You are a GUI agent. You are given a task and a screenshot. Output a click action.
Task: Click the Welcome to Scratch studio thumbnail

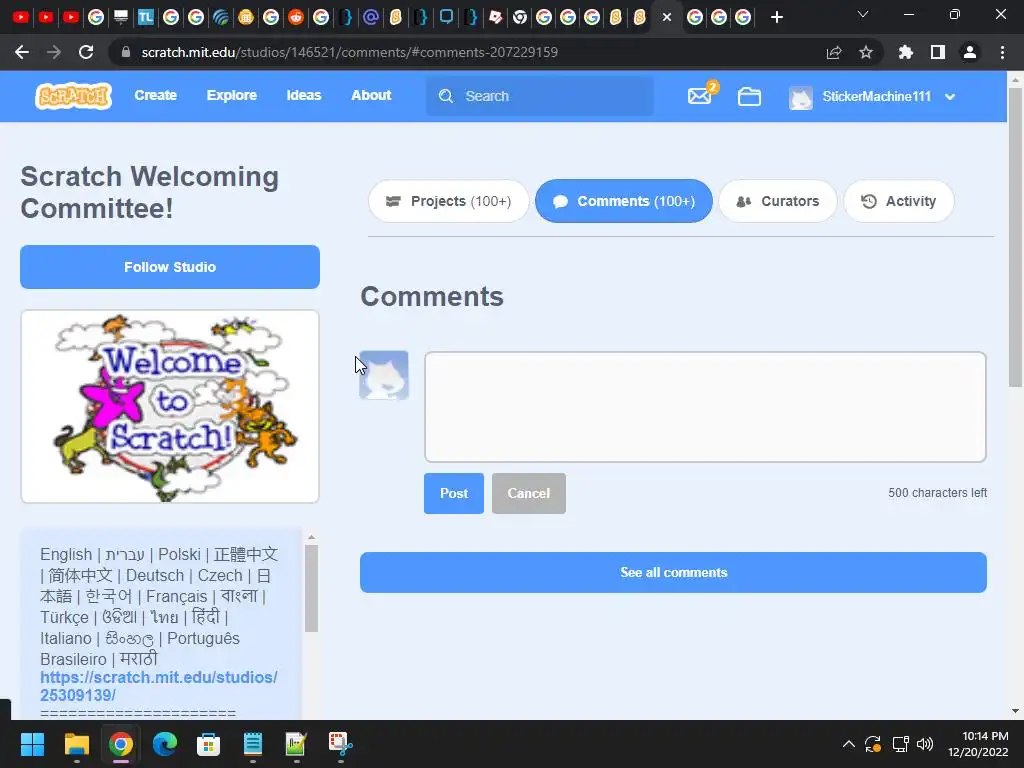pos(170,407)
